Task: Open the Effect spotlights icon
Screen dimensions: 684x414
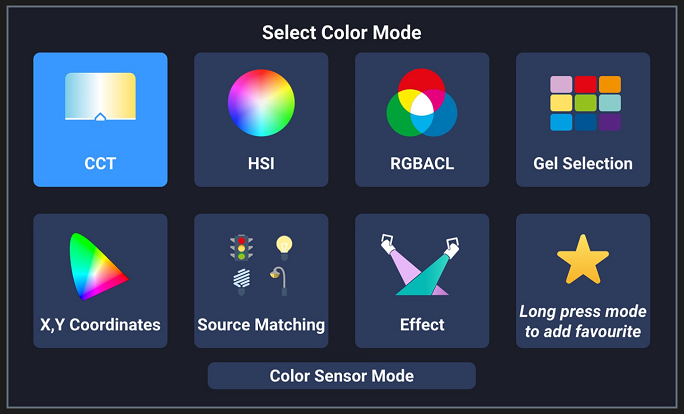Action: (420, 265)
